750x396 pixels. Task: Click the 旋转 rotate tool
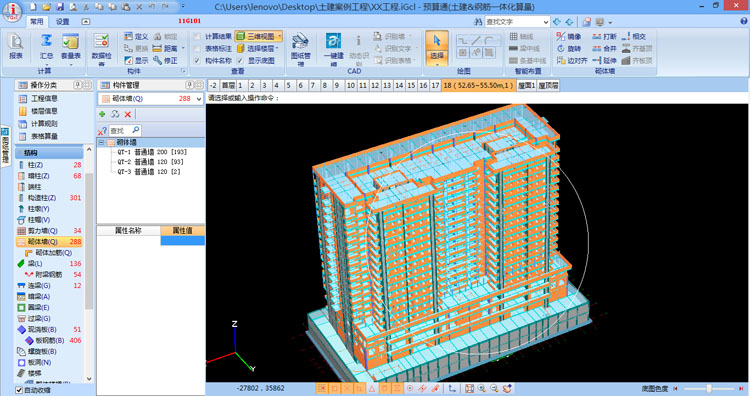(x=569, y=48)
